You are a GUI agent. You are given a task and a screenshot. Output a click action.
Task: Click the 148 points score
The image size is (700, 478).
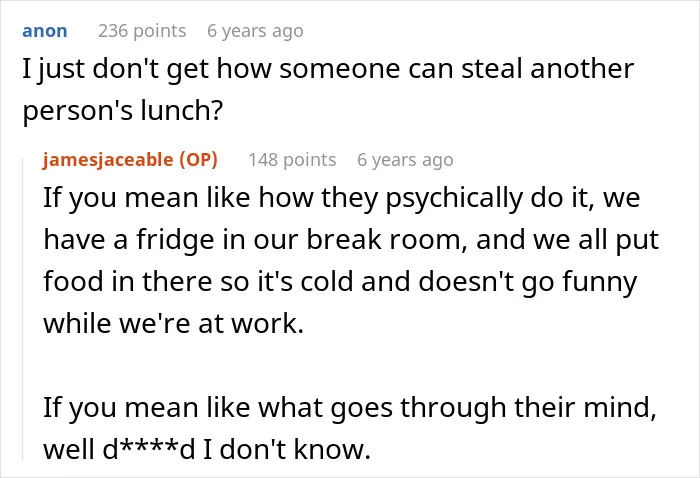pos(292,160)
